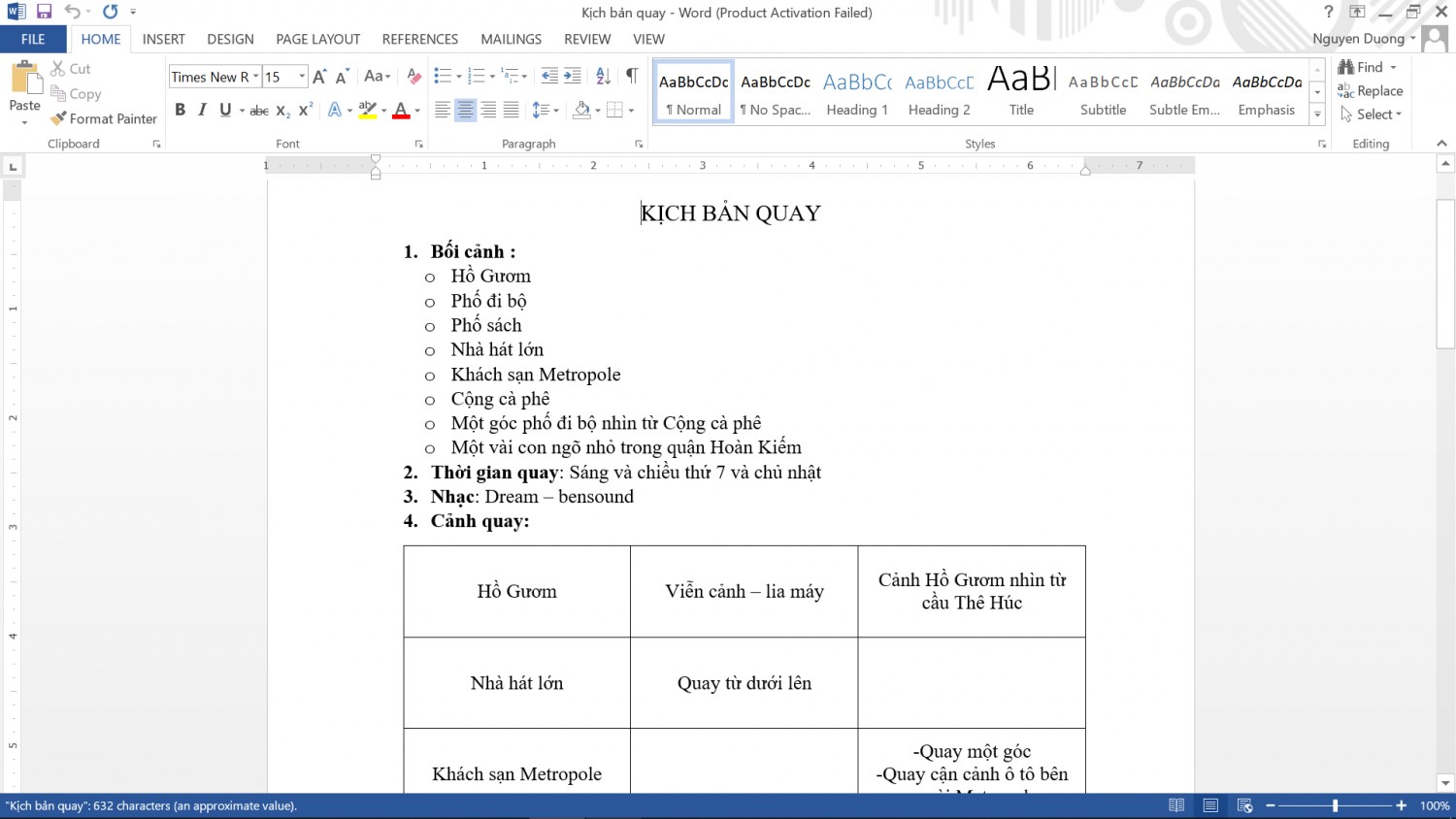
Task: Apply the Heading 1 style
Action: [x=857, y=91]
